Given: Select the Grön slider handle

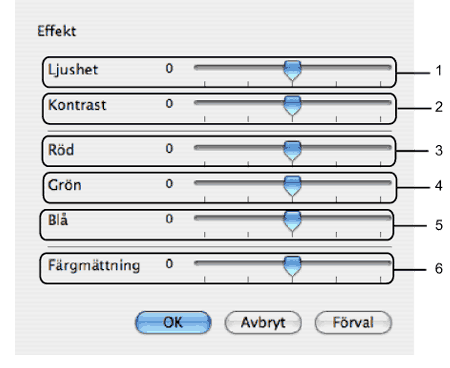Looking at the screenshot, I should click(x=292, y=186).
